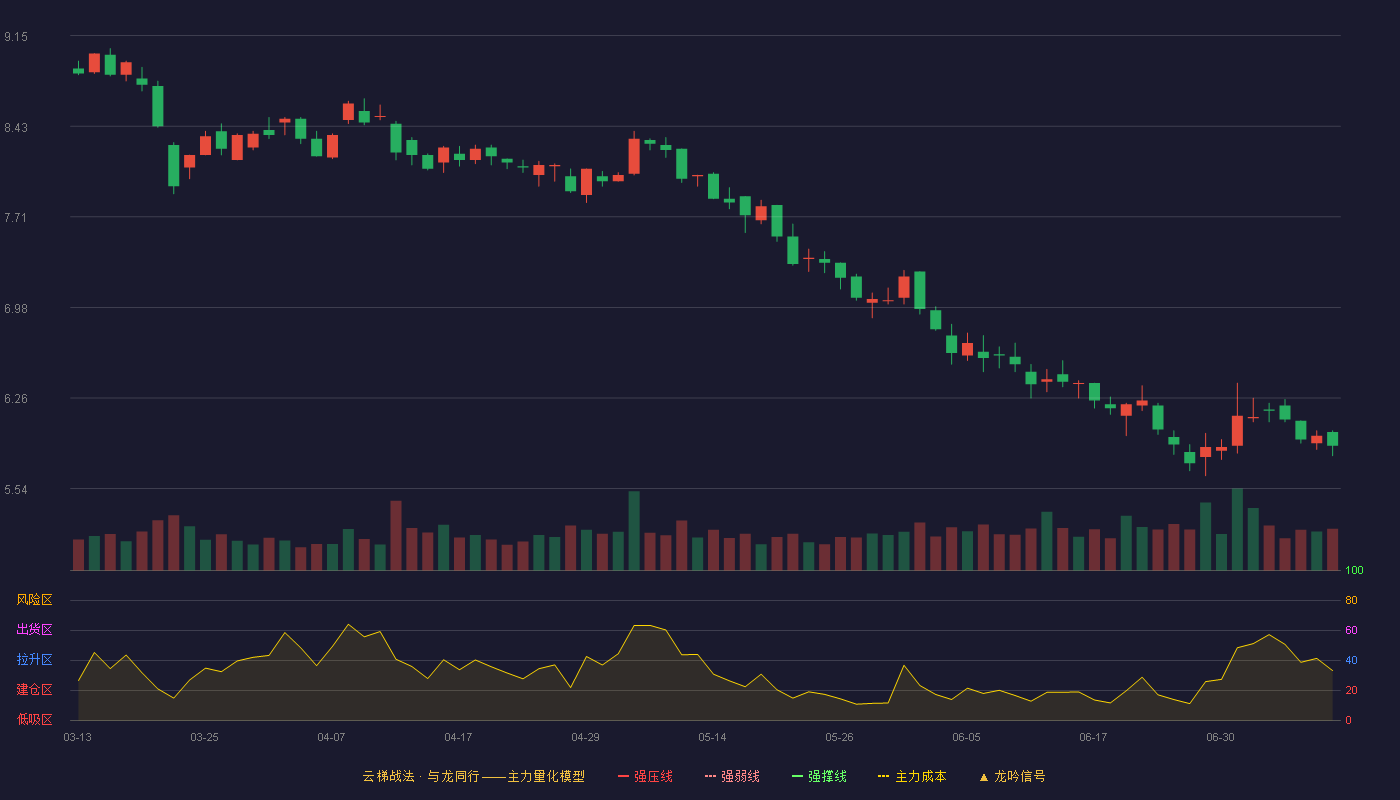Click the 05-14 date axis marker

[712, 737]
